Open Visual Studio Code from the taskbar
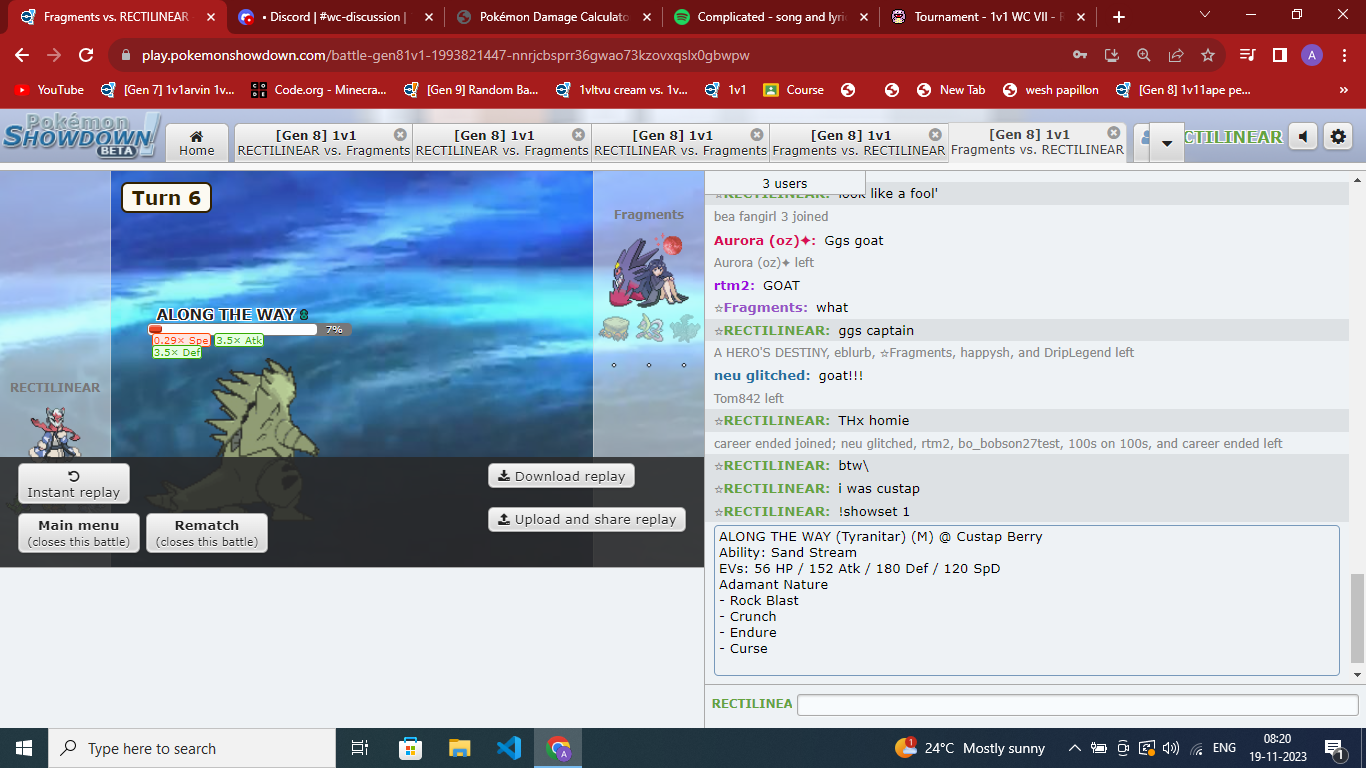This screenshot has height=768, width=1366. [509, 748]
